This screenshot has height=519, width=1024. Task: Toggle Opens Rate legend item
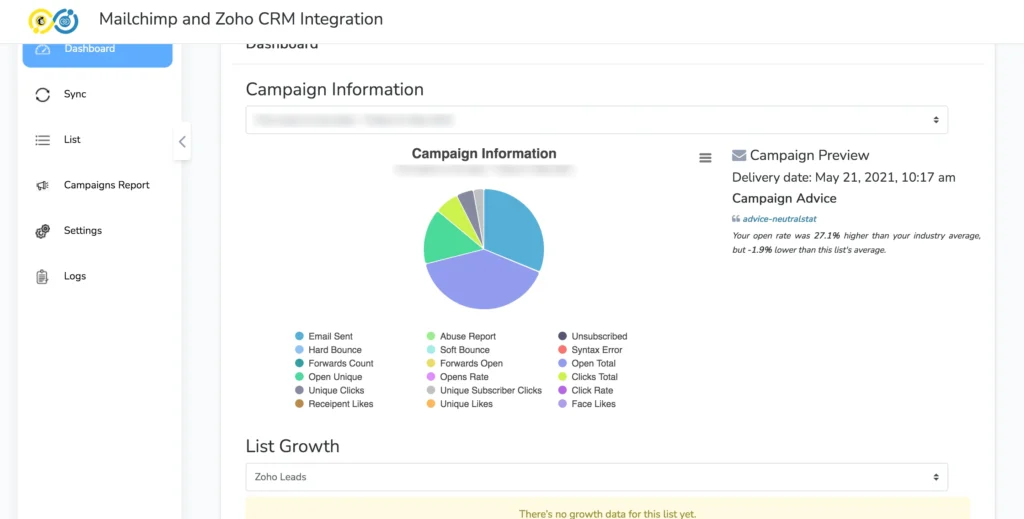pos(458,377)
